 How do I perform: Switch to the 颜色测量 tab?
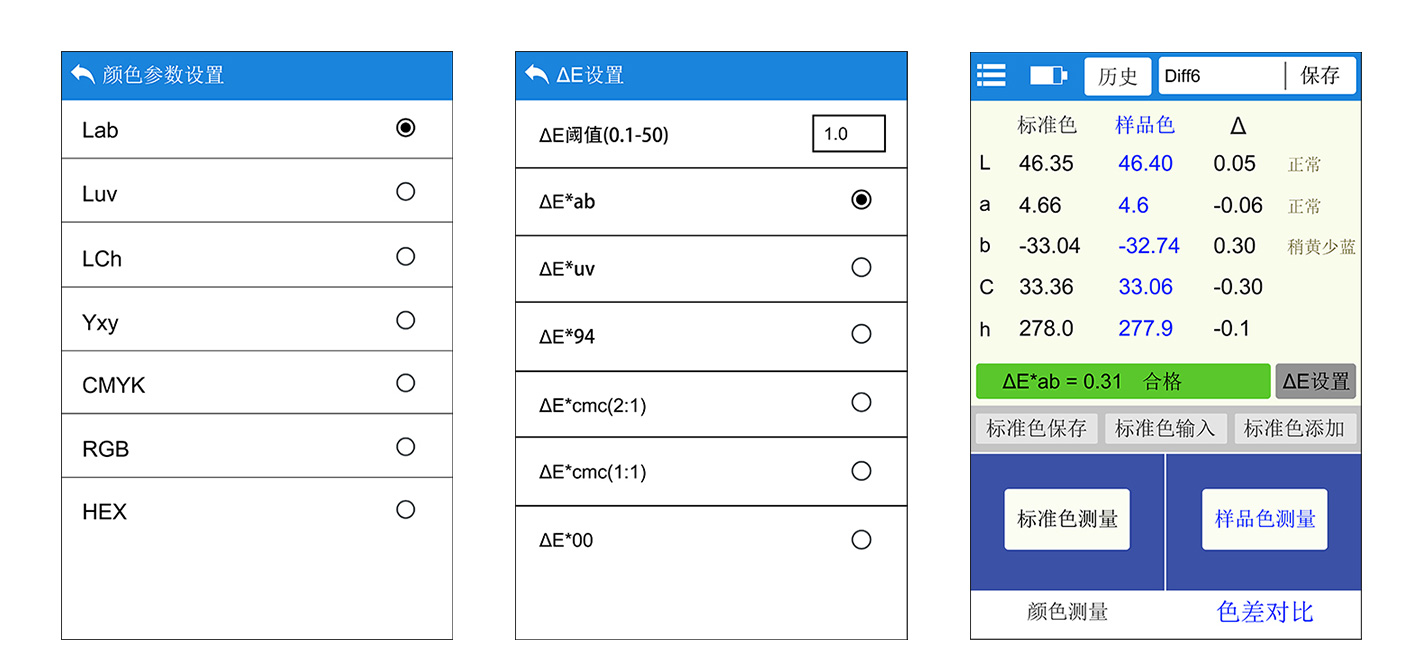coord(1067,612)
